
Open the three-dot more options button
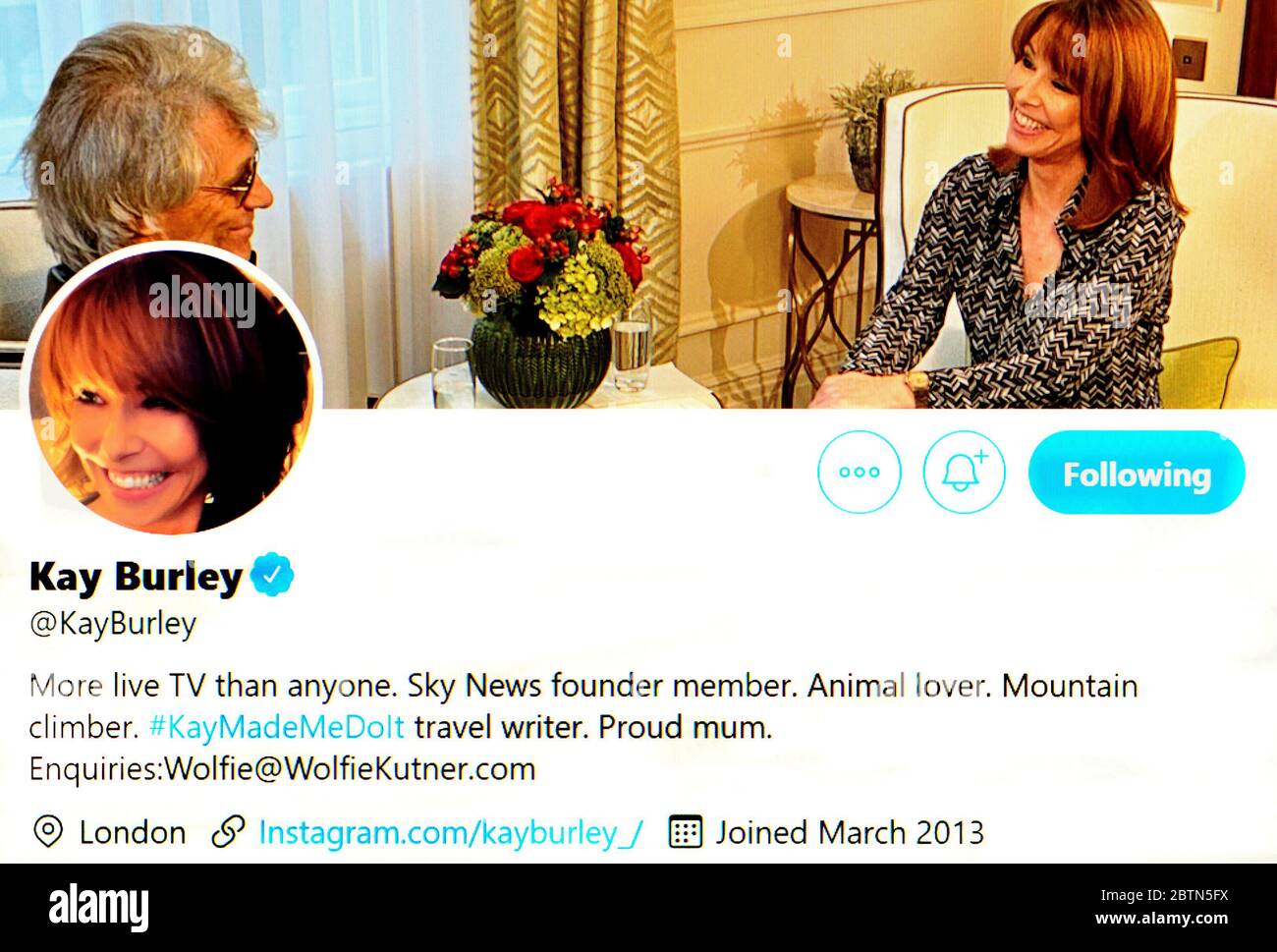point(859,472)
